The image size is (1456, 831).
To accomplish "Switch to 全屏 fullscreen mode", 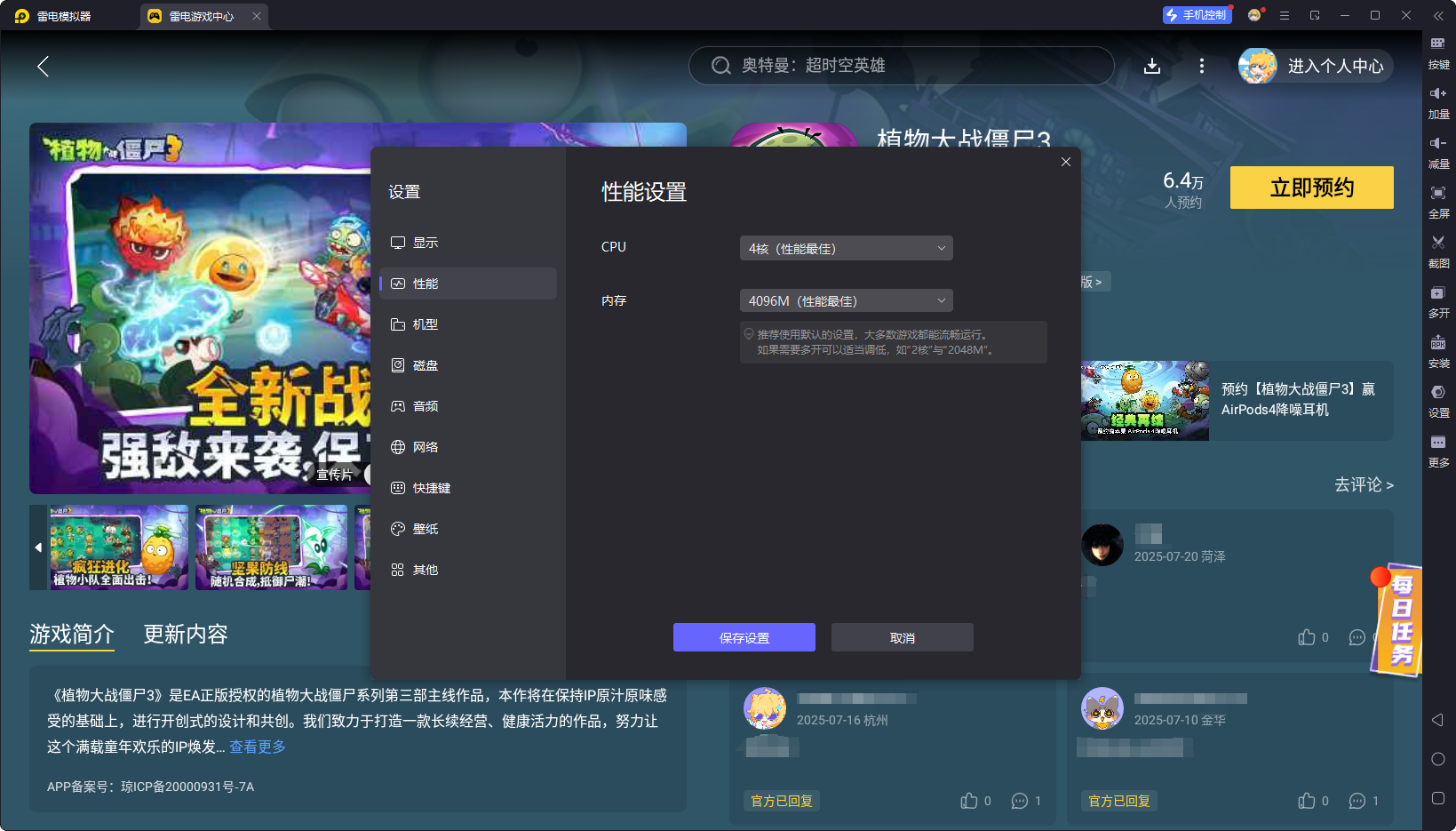I will point(1440,202).
